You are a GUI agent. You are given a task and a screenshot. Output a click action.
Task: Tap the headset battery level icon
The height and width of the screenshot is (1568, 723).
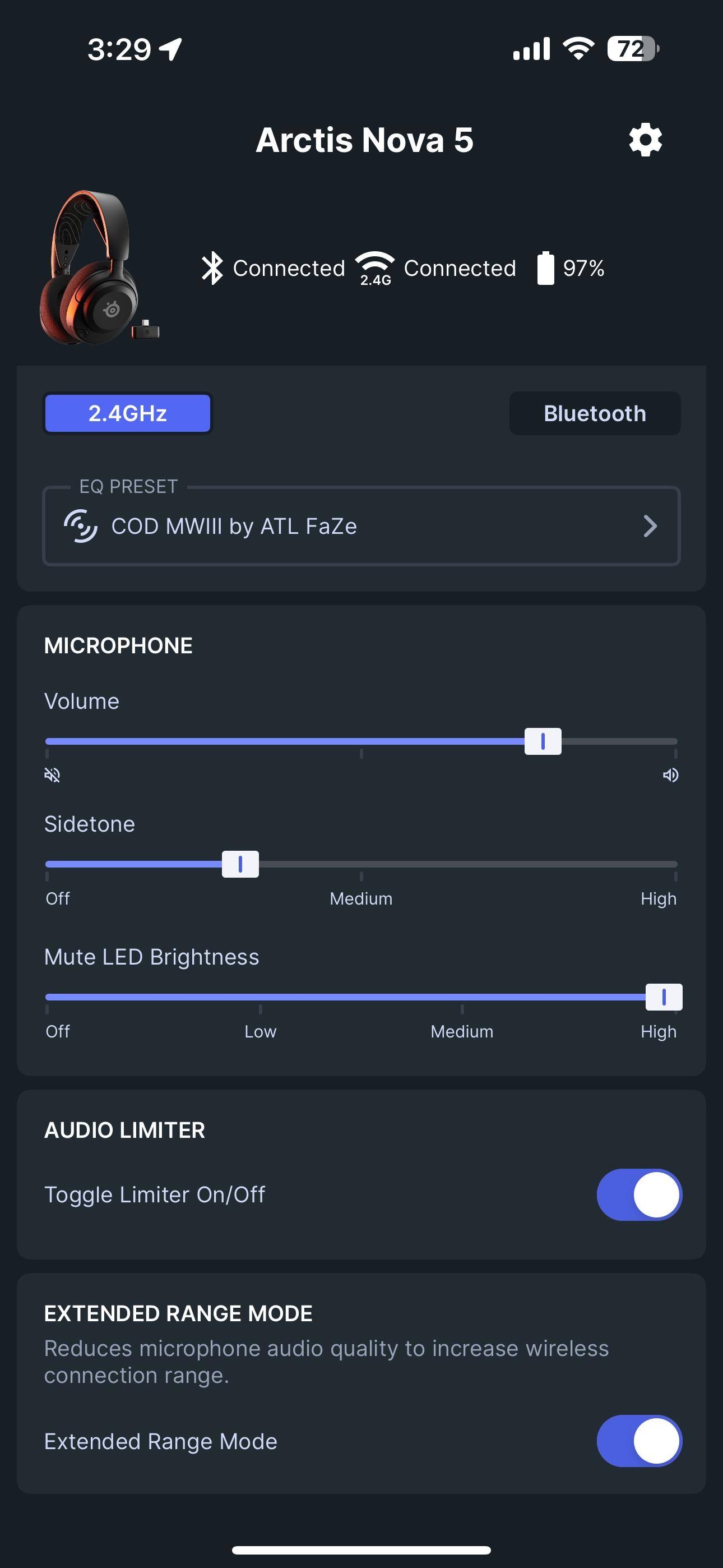coord(545,268)
